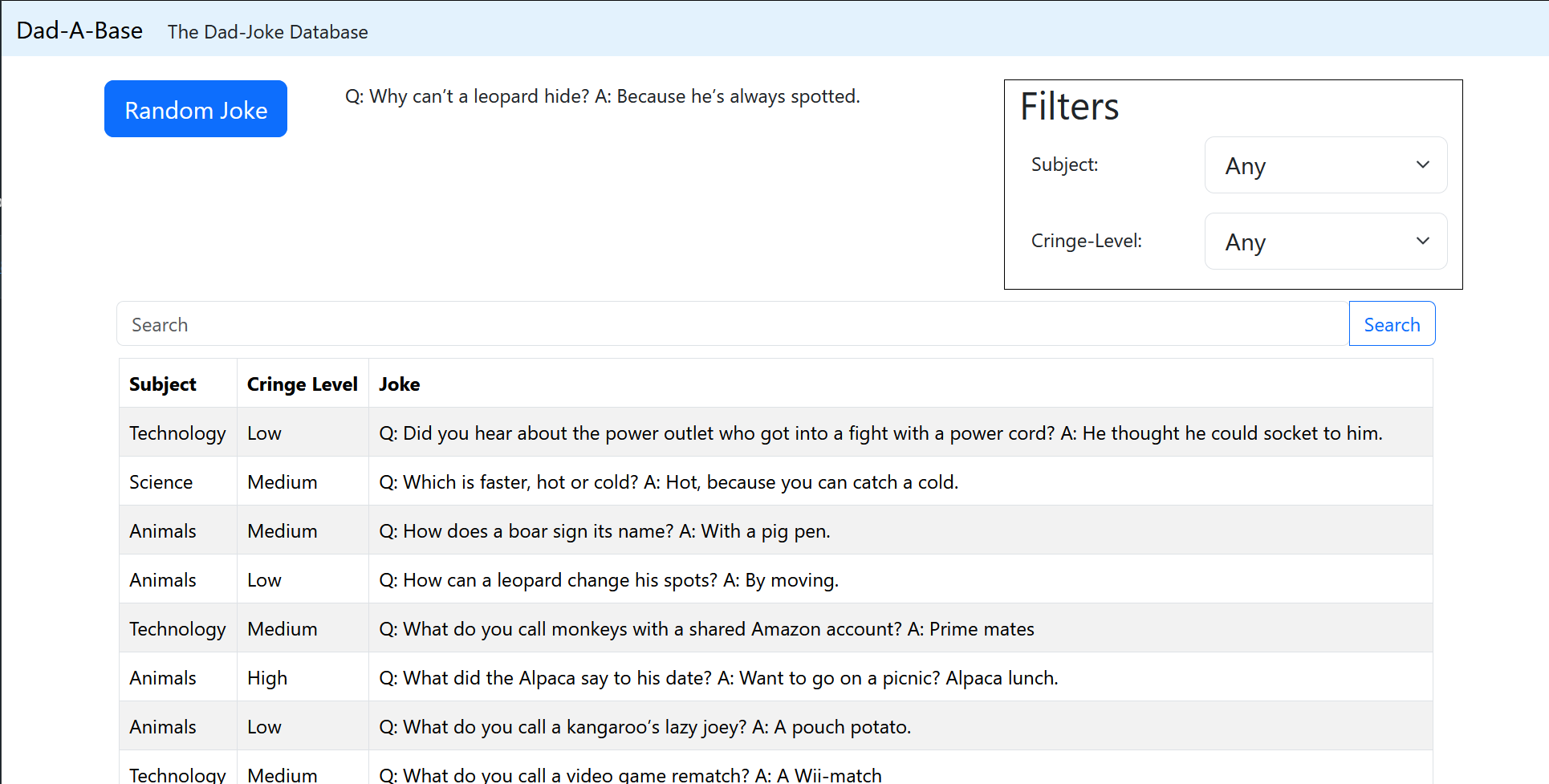Select the boar pig pen joke
Viewport: 1549px width, 784px height.
pos(604,531)
